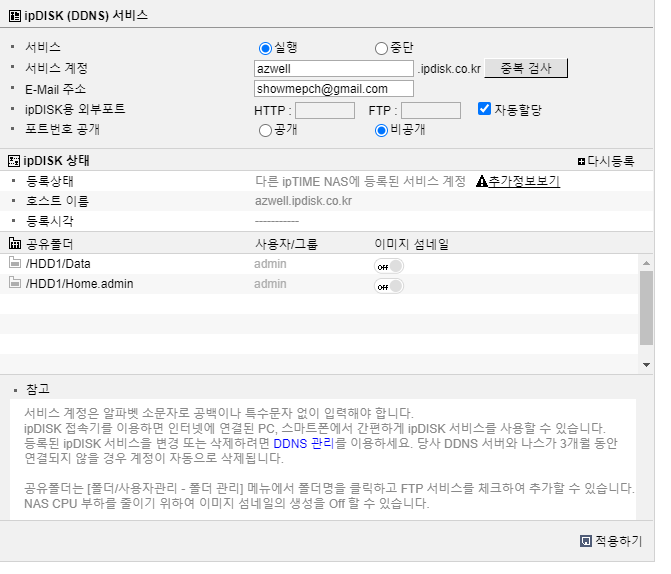Click the 공유폴더 column header text
Image resolution: width=671 pixels, height=574 pixels.
(50, 244)
